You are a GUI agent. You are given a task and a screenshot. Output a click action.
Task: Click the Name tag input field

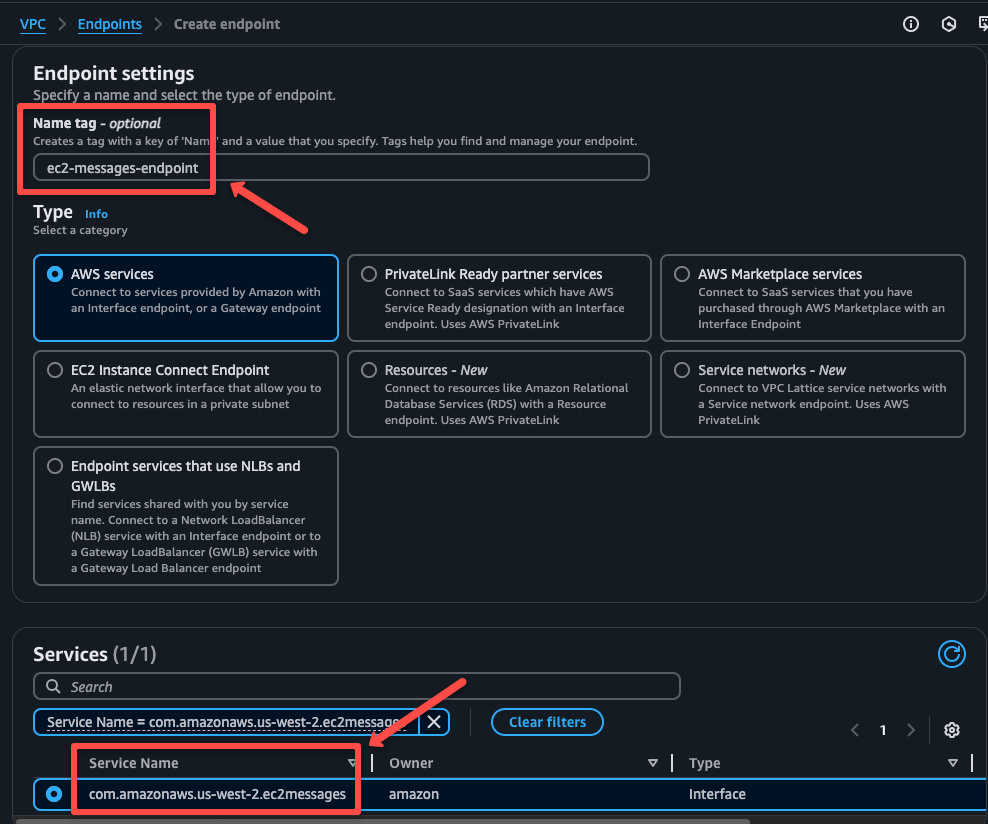pyautogui.click(x=340, y=167)
